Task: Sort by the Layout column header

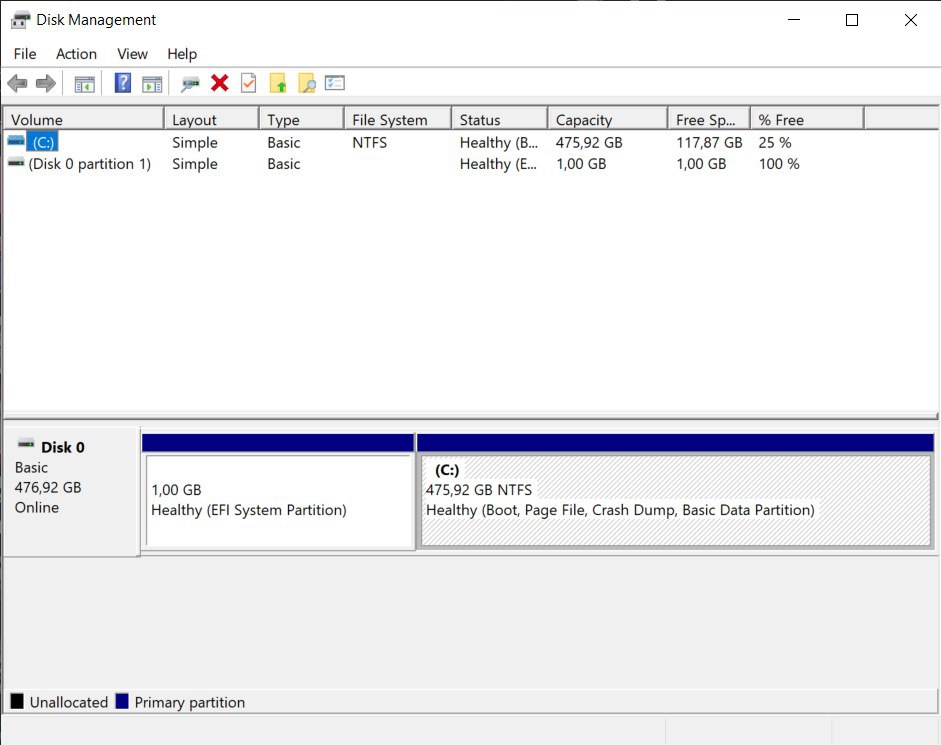Action: (212, 119)
